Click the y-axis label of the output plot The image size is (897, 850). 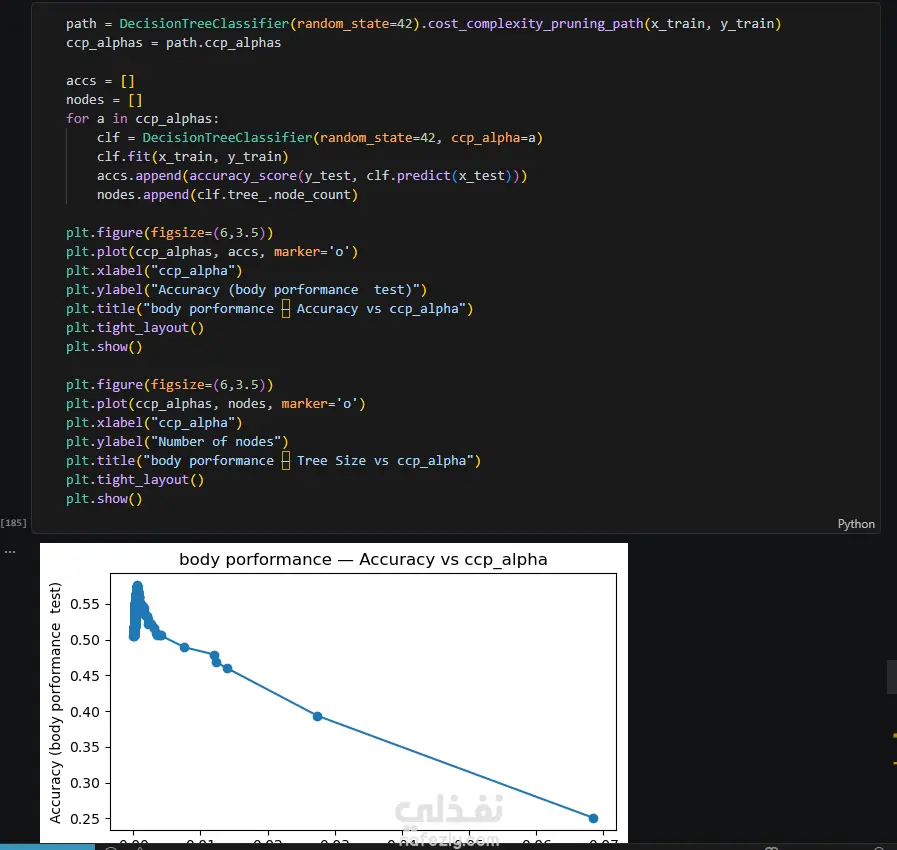[55, 702]
